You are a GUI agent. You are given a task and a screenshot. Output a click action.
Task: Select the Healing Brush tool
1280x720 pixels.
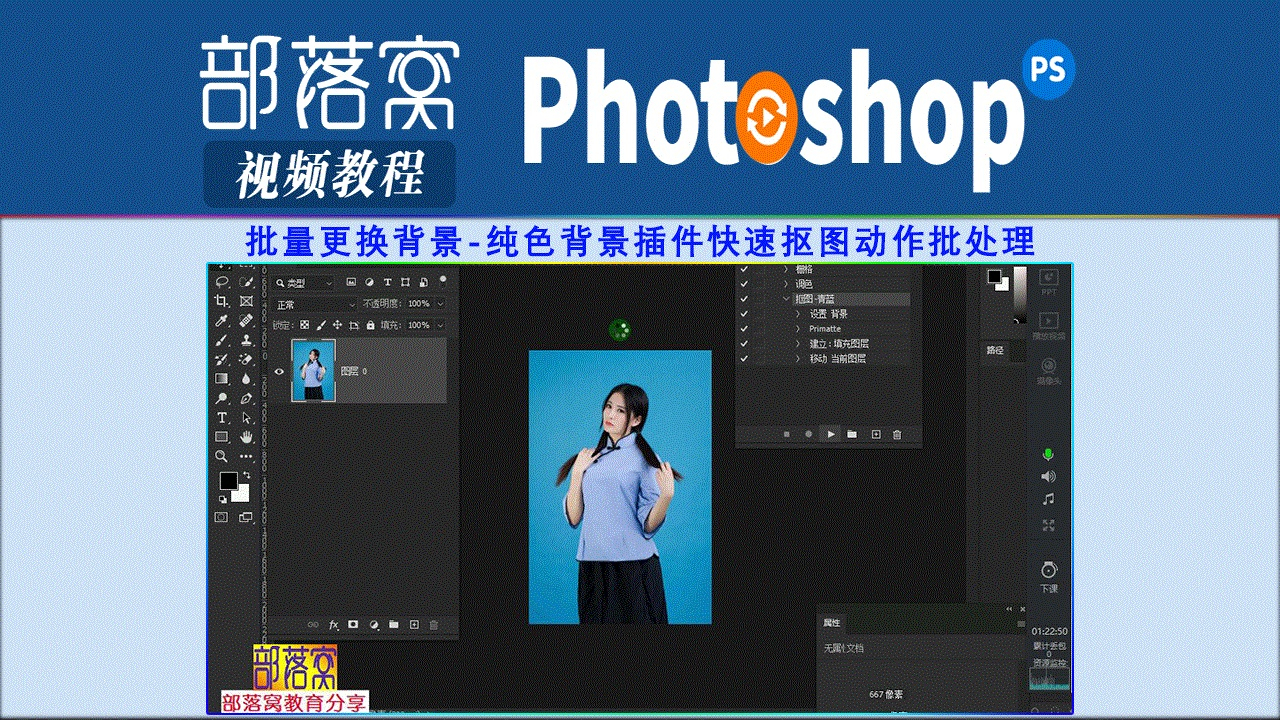pos(246,321)
